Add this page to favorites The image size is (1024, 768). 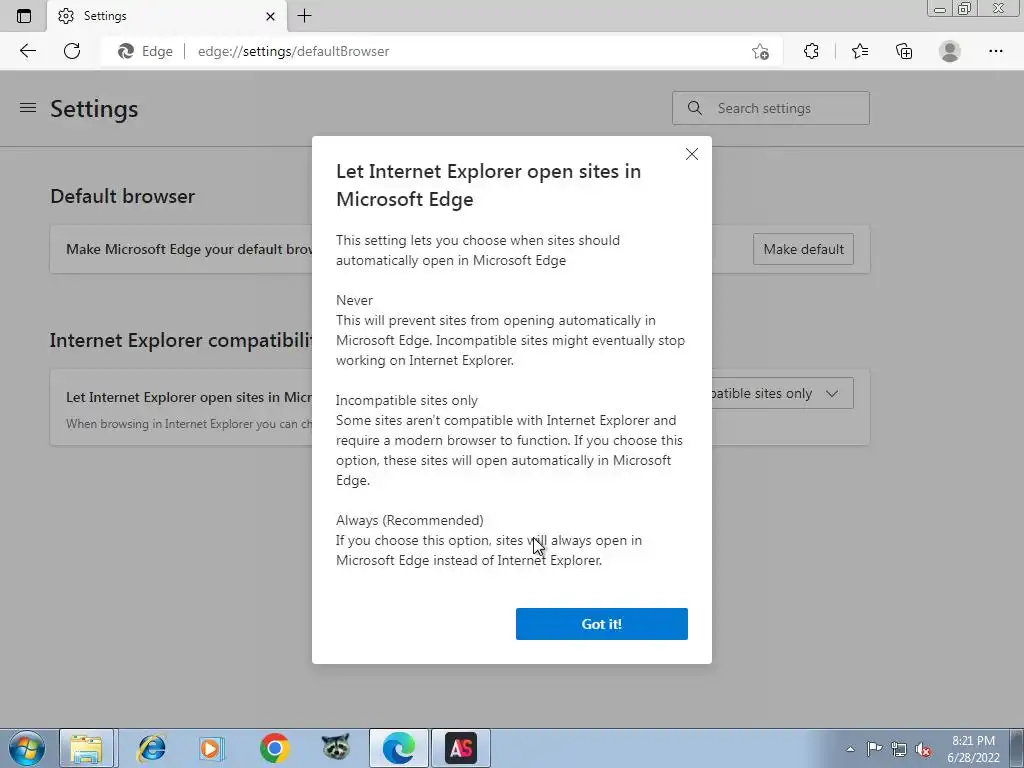pos(760,51)
